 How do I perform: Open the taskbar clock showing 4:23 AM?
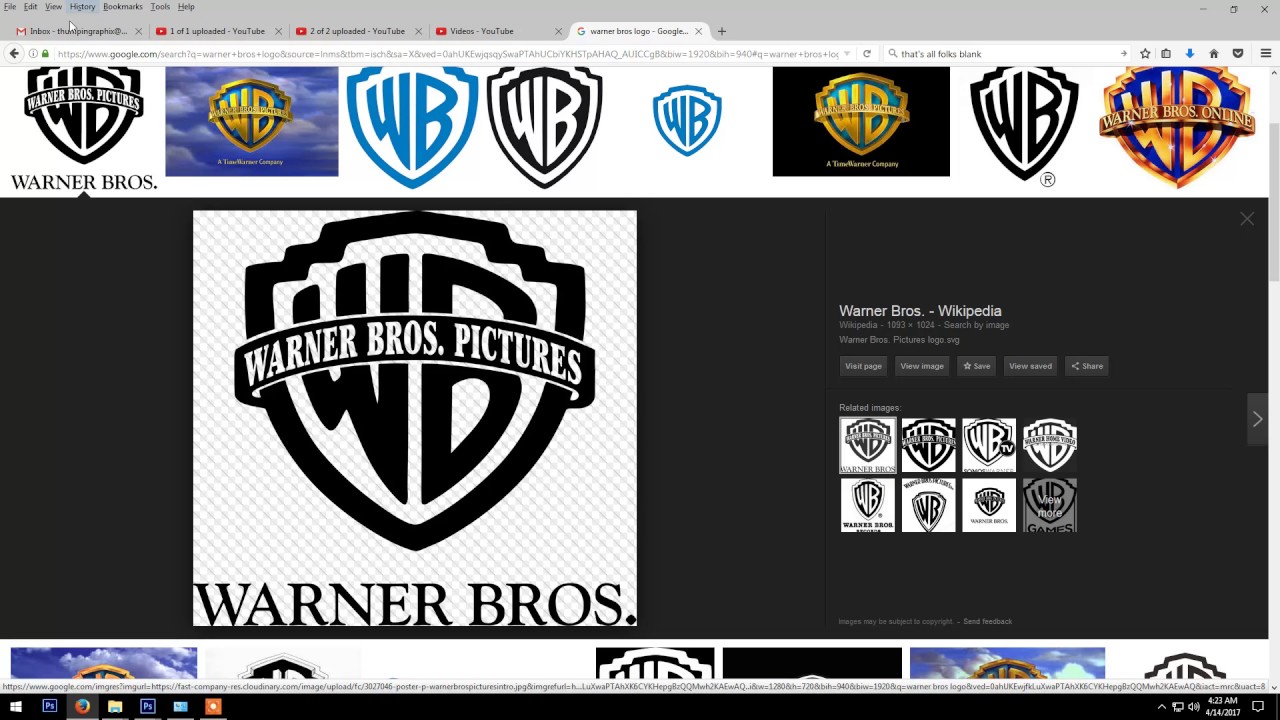click(x=1222, y=707)
